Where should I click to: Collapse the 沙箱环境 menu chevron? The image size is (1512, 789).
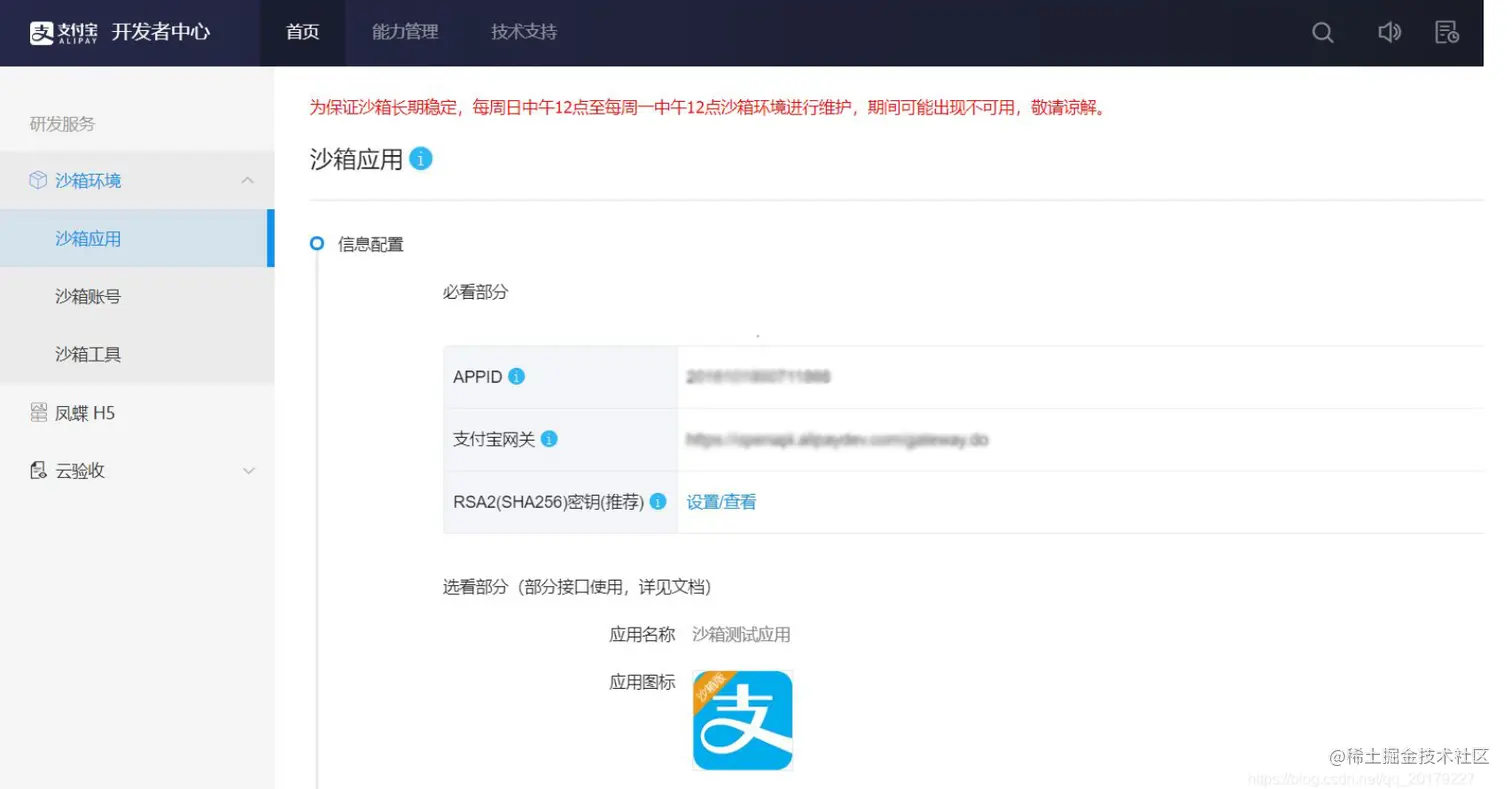pyautogui.click(x=248, y=180)
